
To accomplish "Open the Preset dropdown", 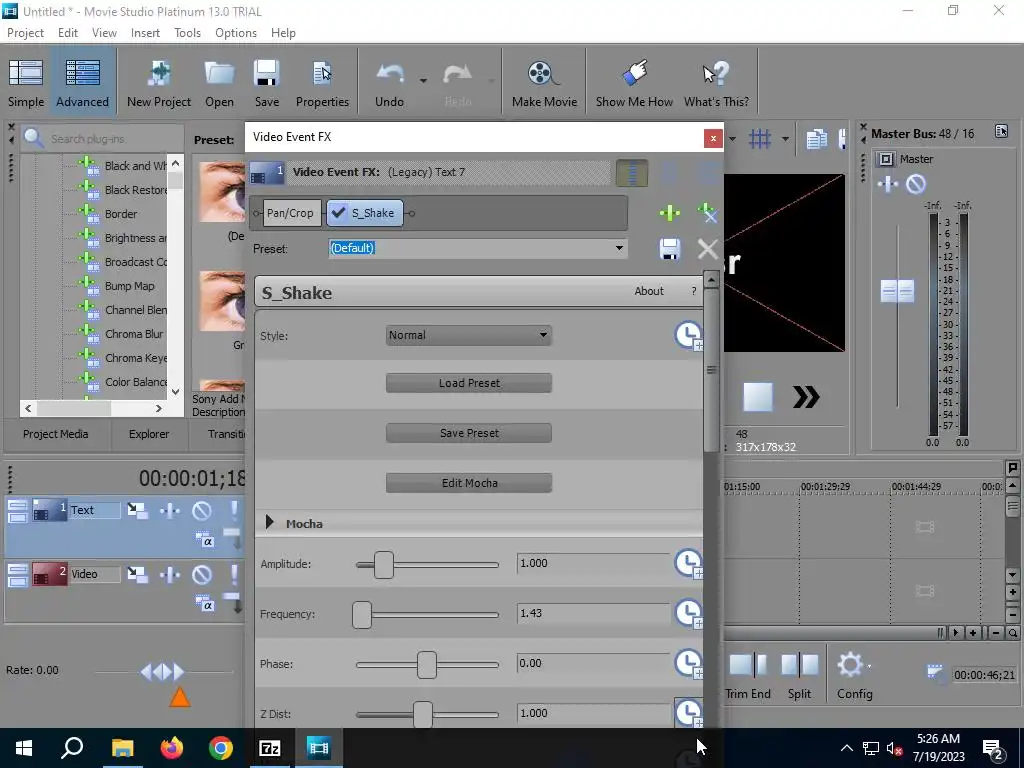I will (618, 248).
